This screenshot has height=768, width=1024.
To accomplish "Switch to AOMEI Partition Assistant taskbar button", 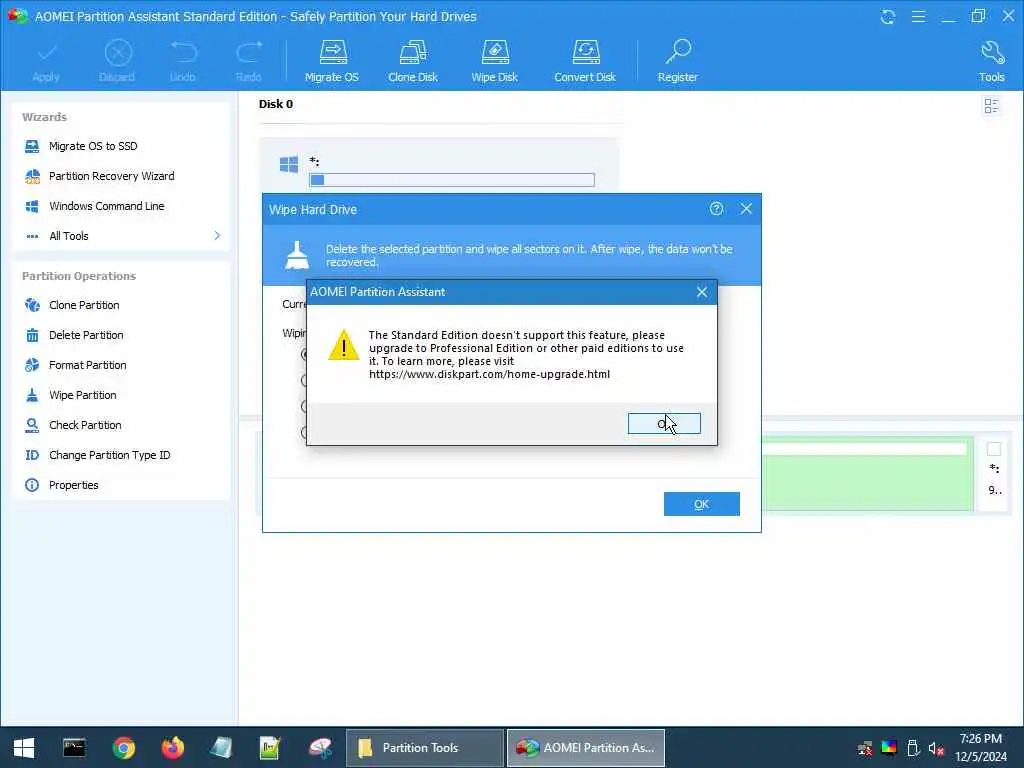I will pyautogui.click(x=586, y=748).
